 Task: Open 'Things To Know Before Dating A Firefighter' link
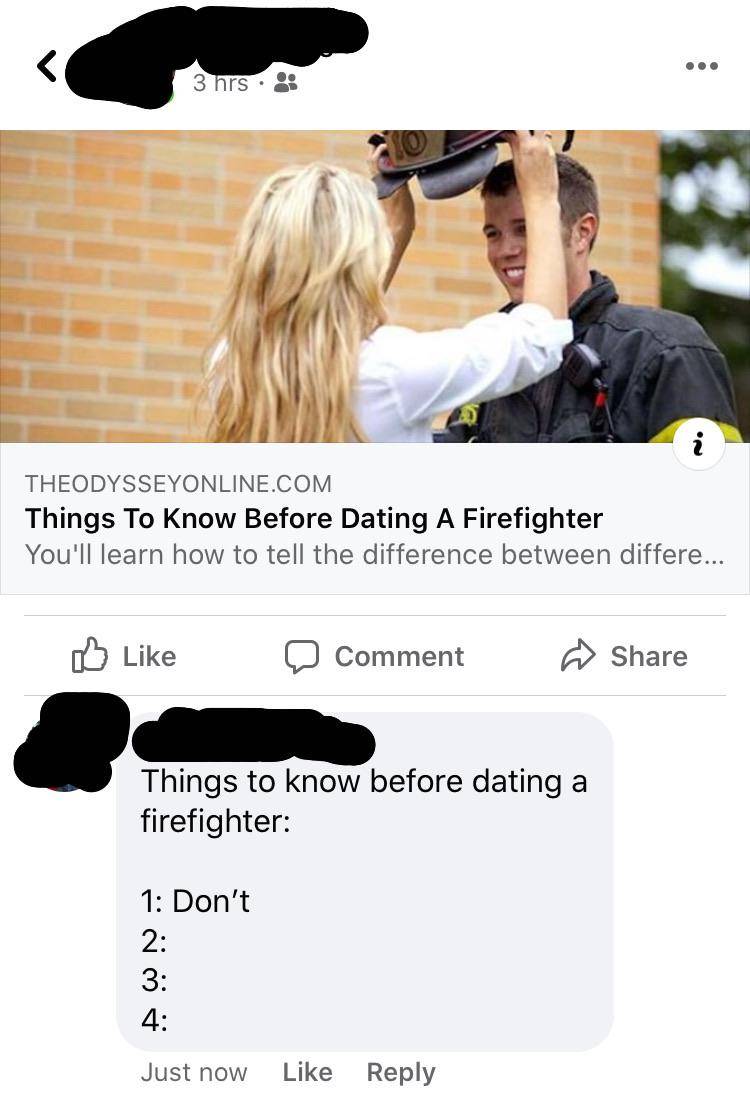pyautogui.click(x=314, y=519)
